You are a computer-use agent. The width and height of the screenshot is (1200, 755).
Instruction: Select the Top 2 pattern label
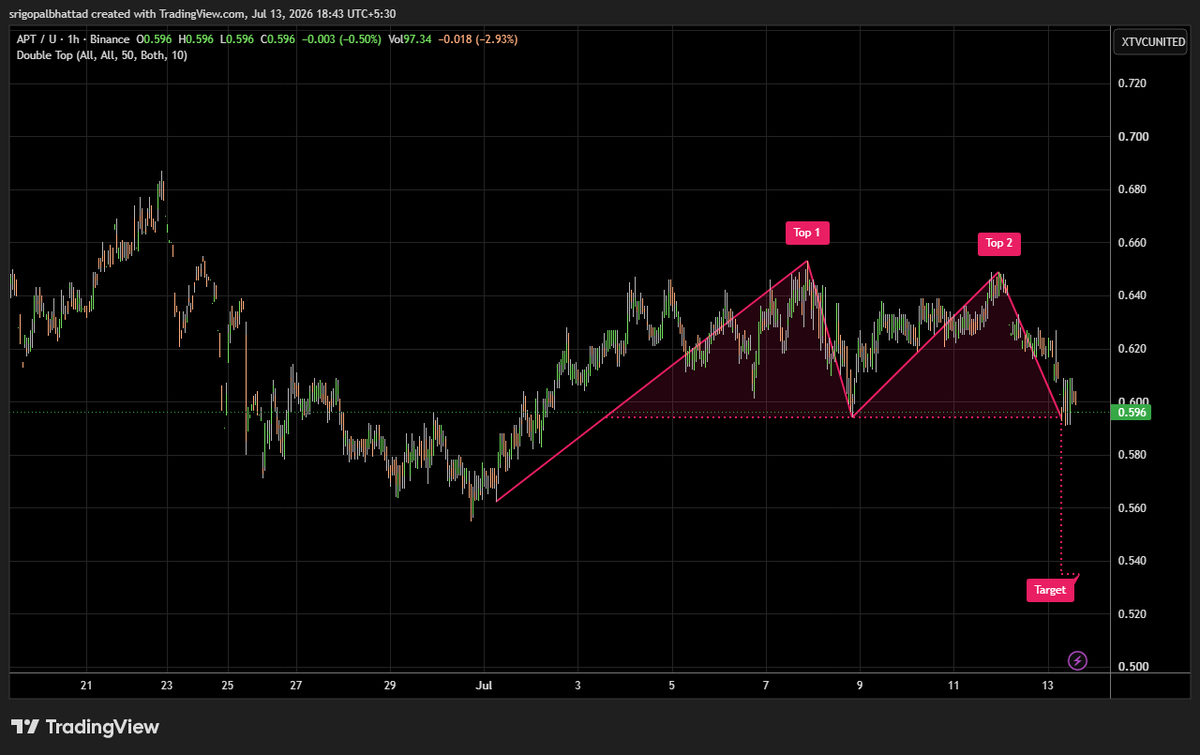1000,243
